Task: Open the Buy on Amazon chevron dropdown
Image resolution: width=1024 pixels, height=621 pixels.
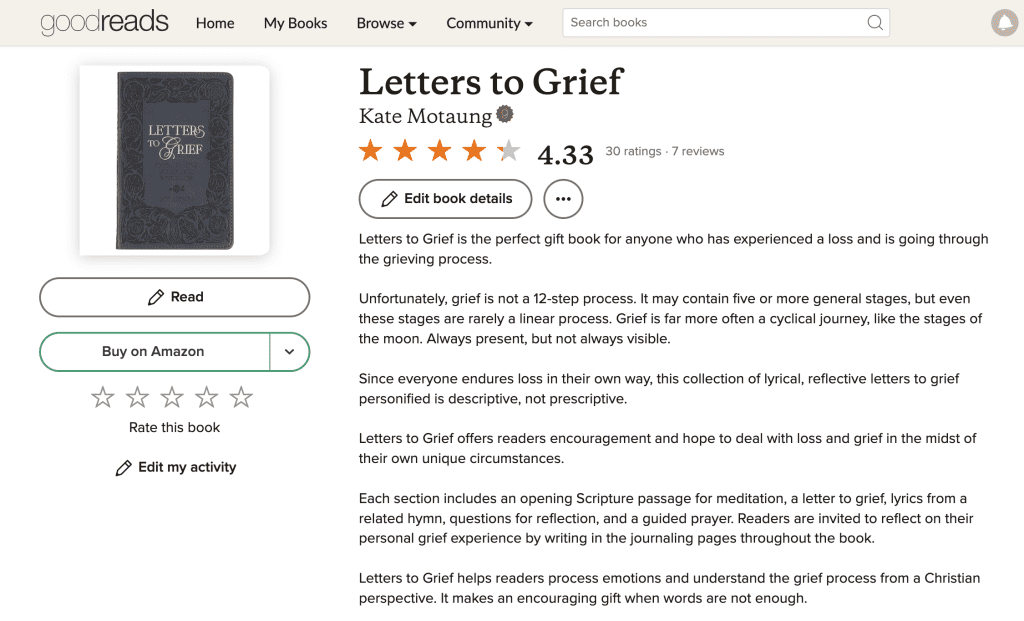Action: [x=290, y=352]
